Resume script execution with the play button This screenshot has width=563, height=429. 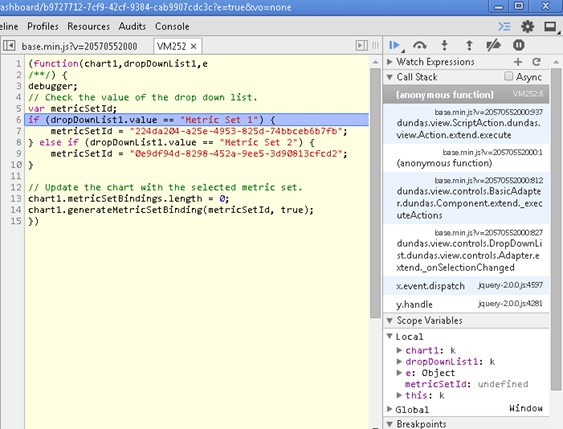click(x=394, y=45)
